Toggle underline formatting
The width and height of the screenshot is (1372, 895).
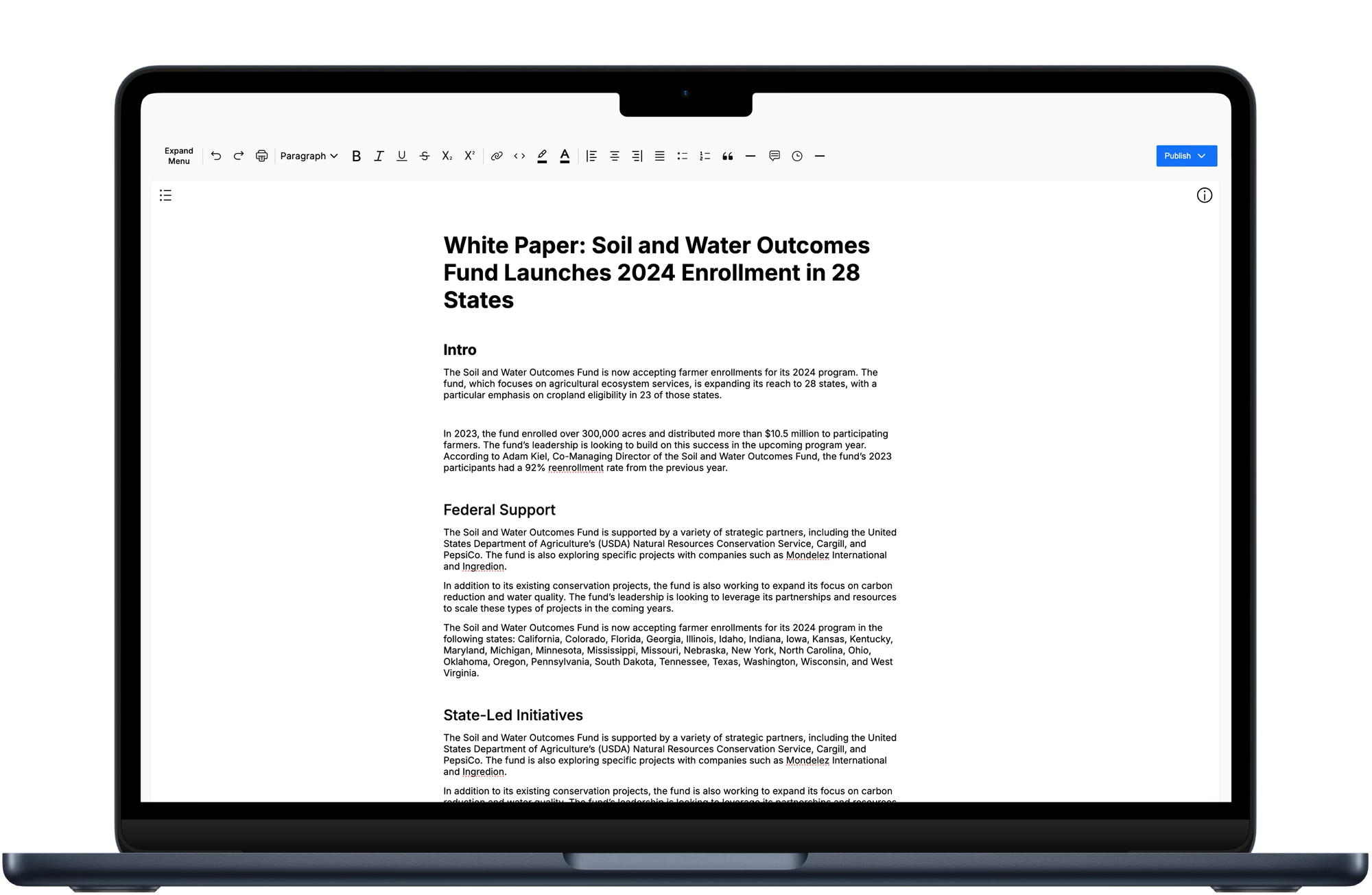[x=402, y=156]
